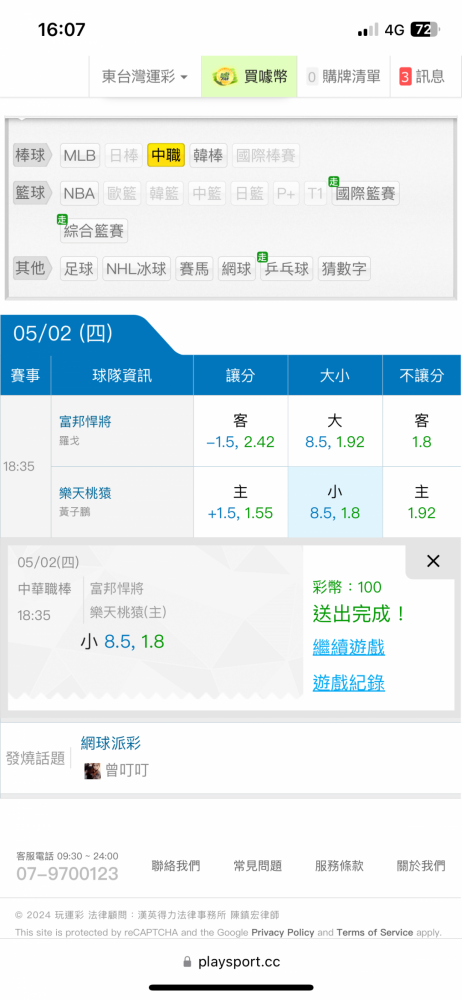This screenshot has width=462, height=1000.
Task: Tap the battery indicator in status bar
Action: point(425,29)
